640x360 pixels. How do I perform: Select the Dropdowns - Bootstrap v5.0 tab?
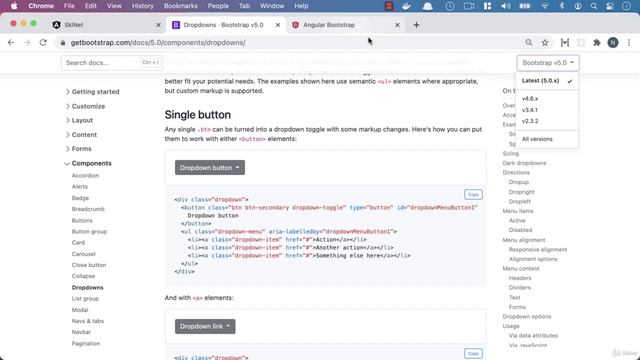coord(226,25)
